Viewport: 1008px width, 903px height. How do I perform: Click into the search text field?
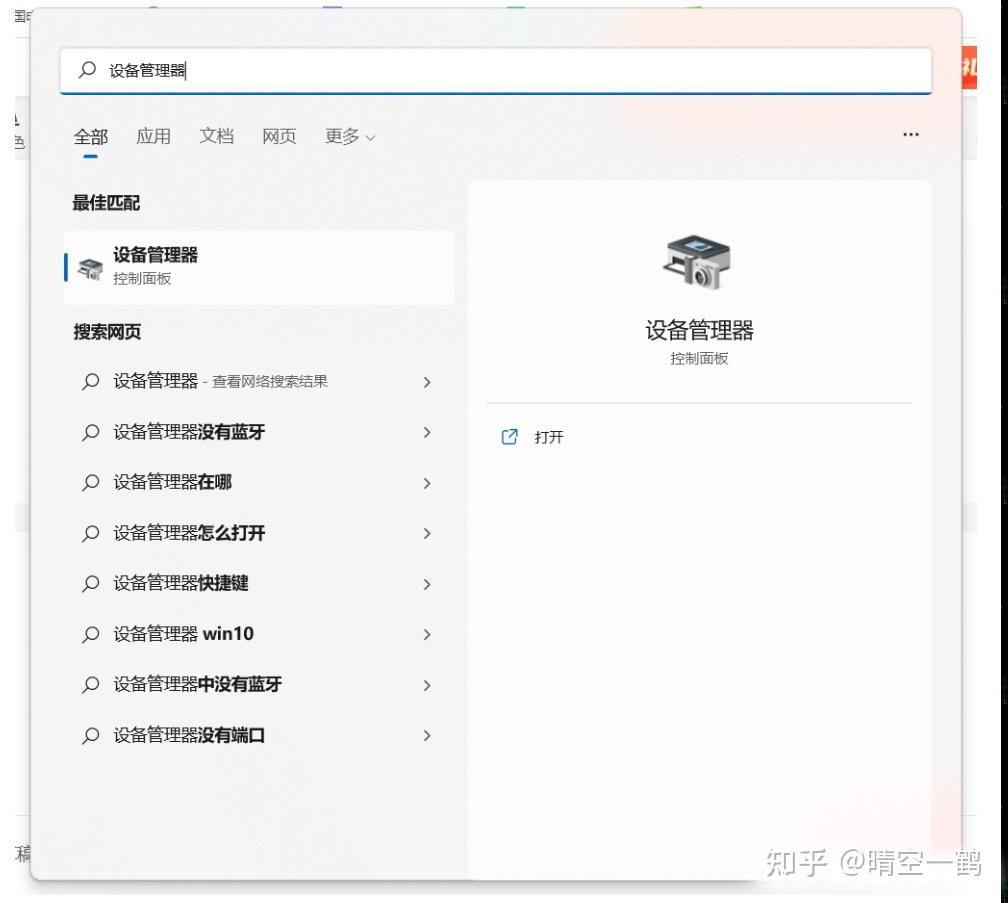point(496,70)
